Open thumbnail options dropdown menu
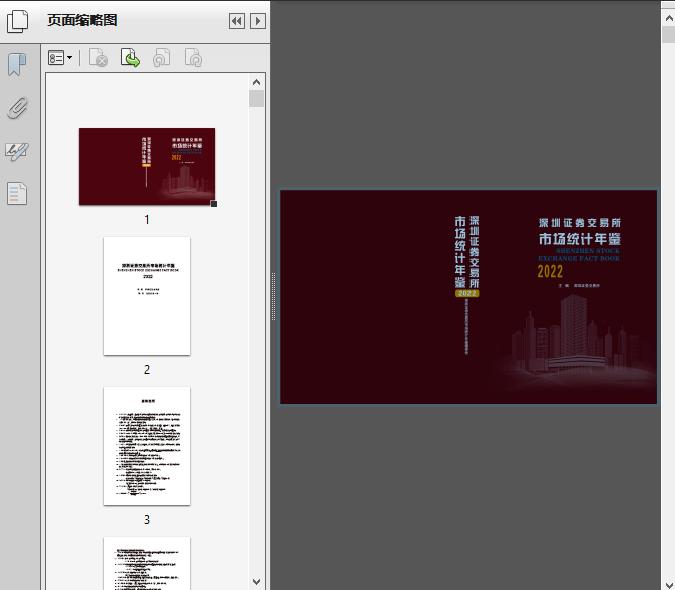The height and width of the screenshot is (590, 675). point(60,58)
